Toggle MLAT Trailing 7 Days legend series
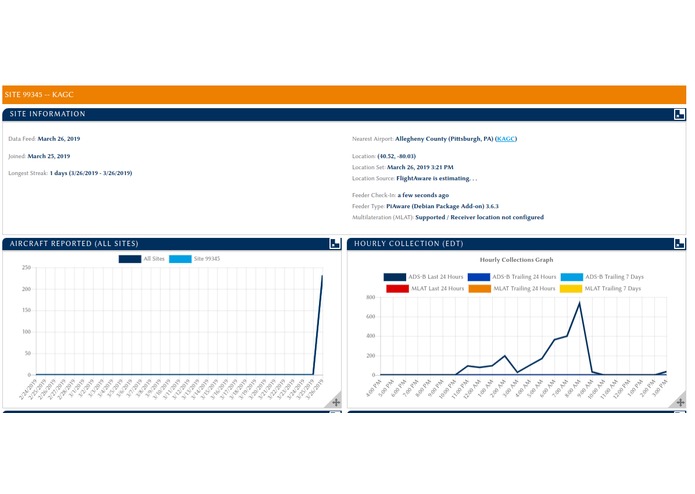Viewport: 695px width, 494px height. coord(601,288)
